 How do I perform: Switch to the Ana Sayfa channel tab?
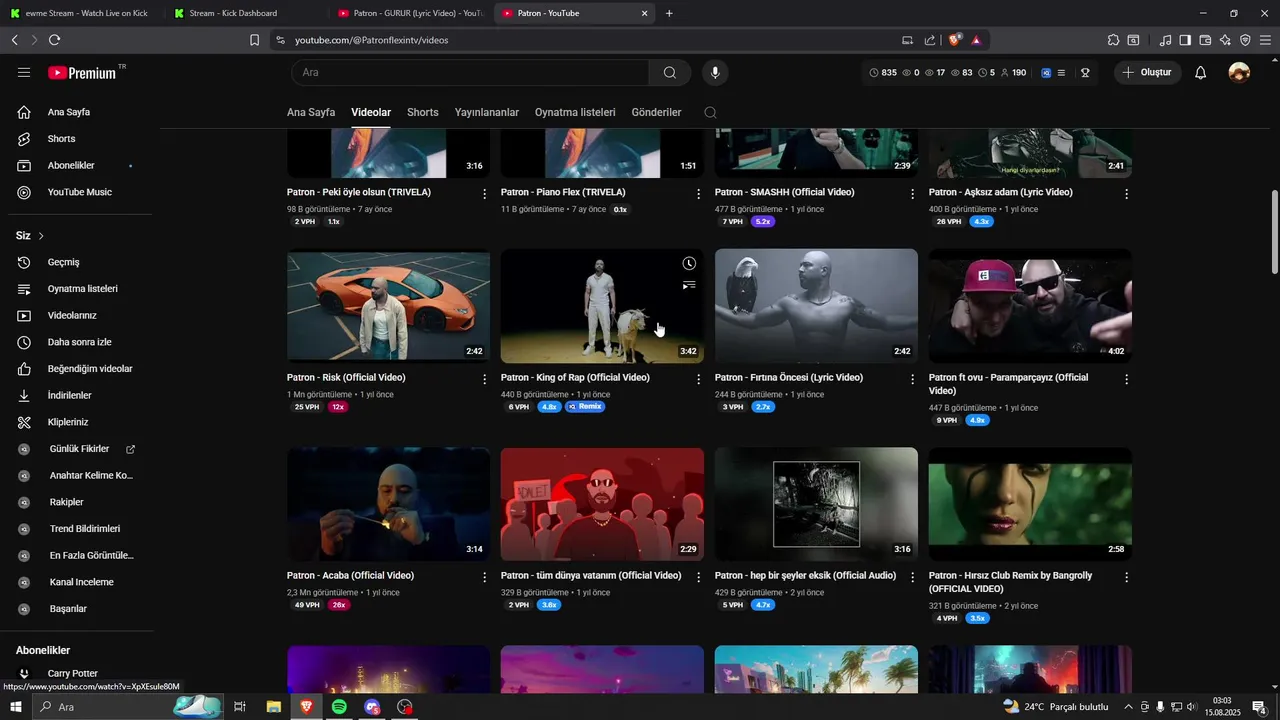(x=311, y=113)
